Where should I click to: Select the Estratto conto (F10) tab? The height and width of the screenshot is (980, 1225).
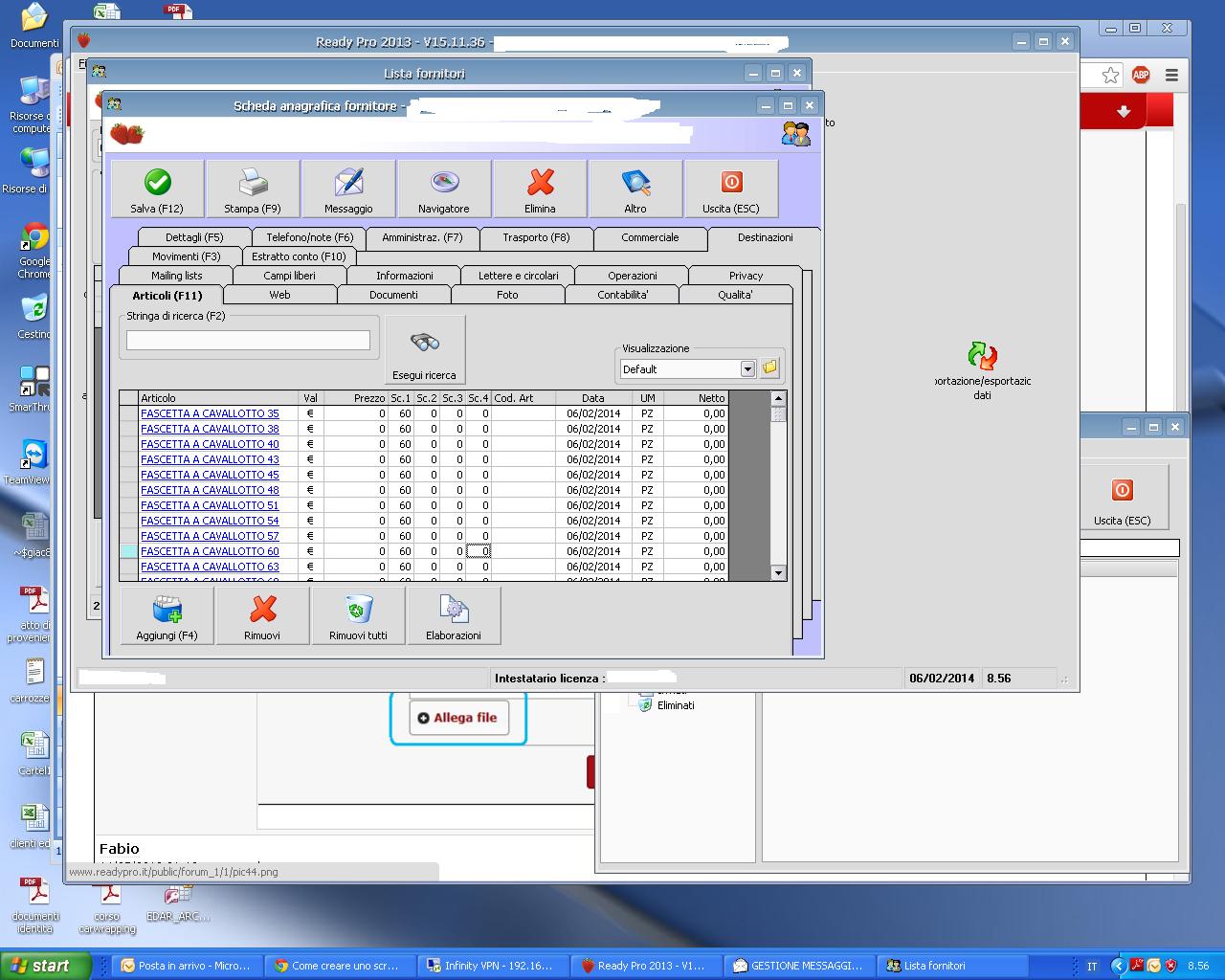click(x=299, y=256)
